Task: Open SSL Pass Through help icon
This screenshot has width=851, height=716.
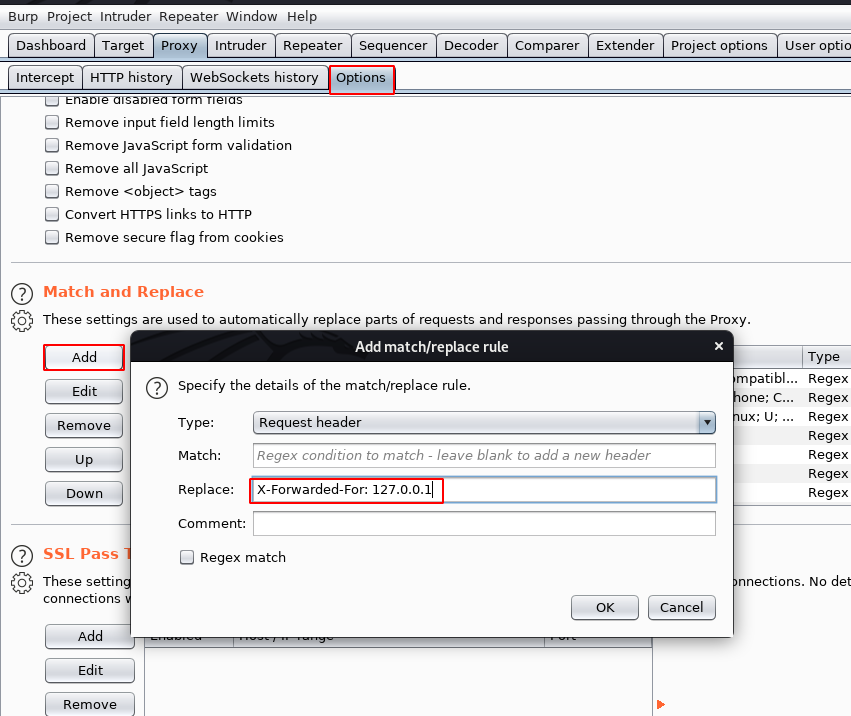Action: 22,555
